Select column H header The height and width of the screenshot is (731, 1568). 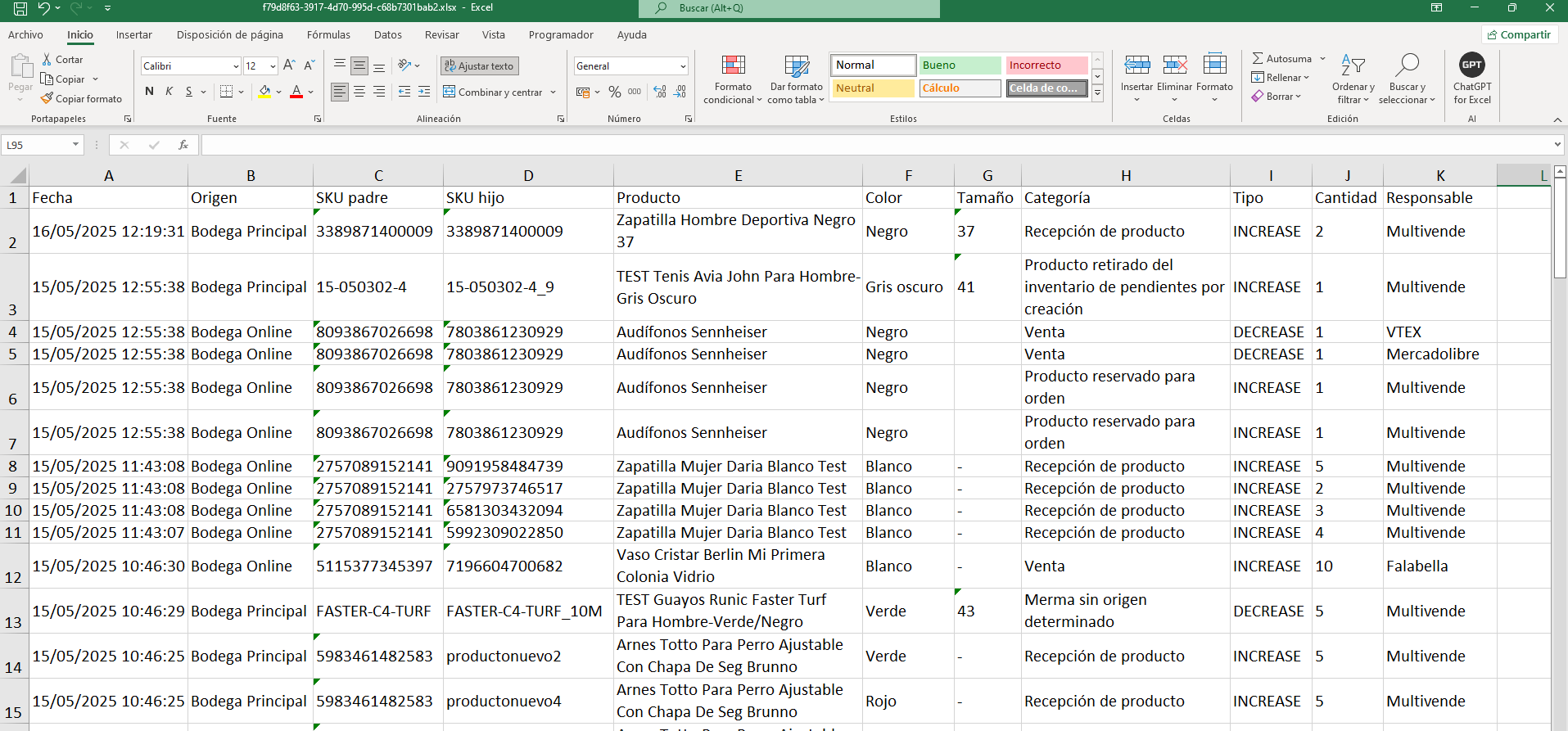(1126, 175)
